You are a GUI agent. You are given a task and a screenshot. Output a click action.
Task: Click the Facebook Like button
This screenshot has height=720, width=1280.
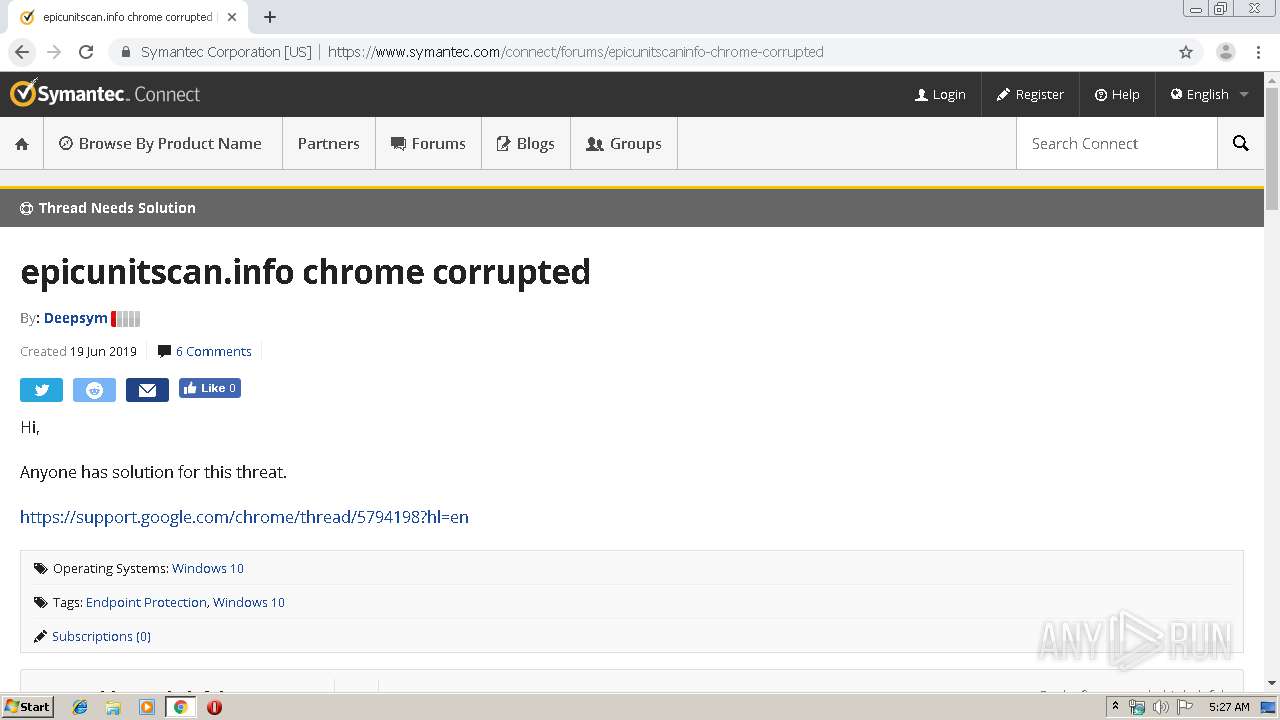tap(210, 388)
